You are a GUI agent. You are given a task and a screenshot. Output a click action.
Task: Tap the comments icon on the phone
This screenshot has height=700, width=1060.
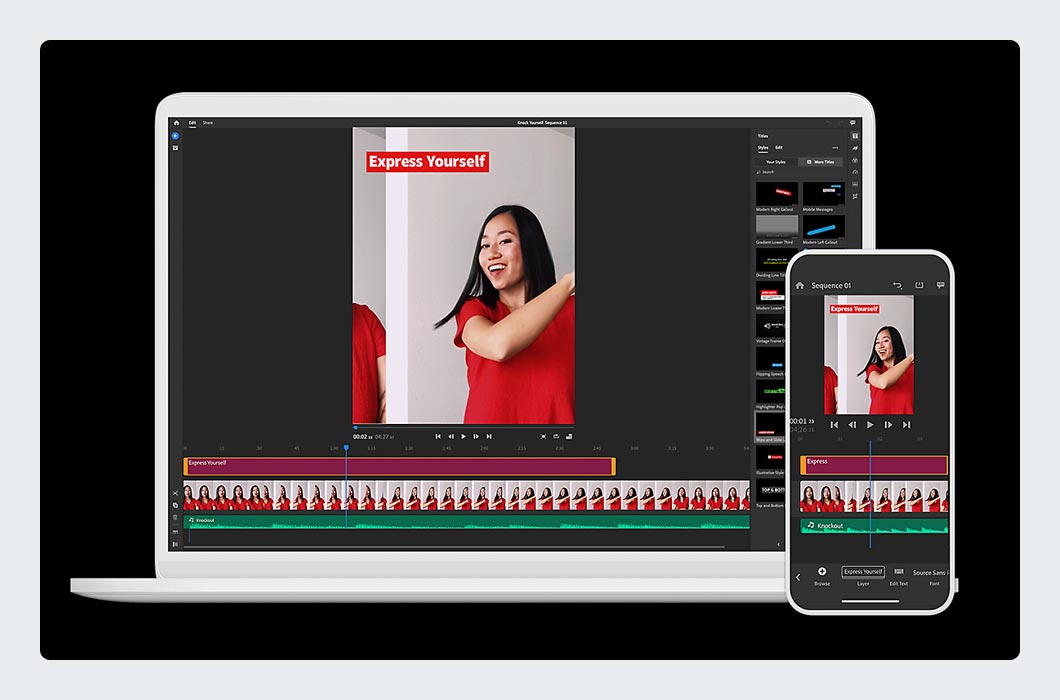[x=940, y=285]
